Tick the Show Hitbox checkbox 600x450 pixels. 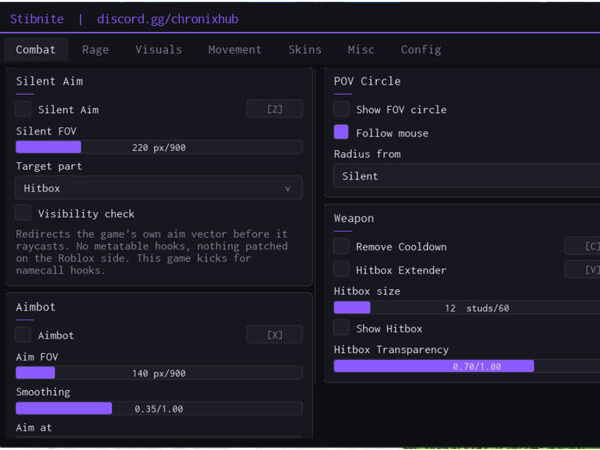coord(341,328)
